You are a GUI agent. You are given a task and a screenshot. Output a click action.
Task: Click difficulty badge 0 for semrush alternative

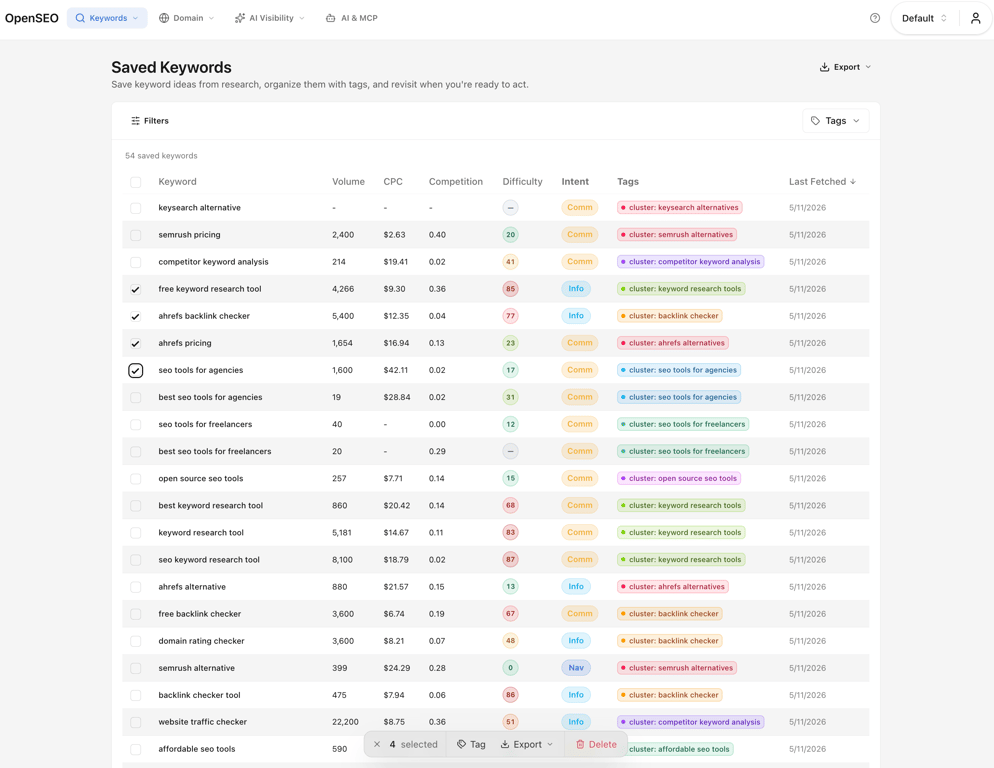510,668
